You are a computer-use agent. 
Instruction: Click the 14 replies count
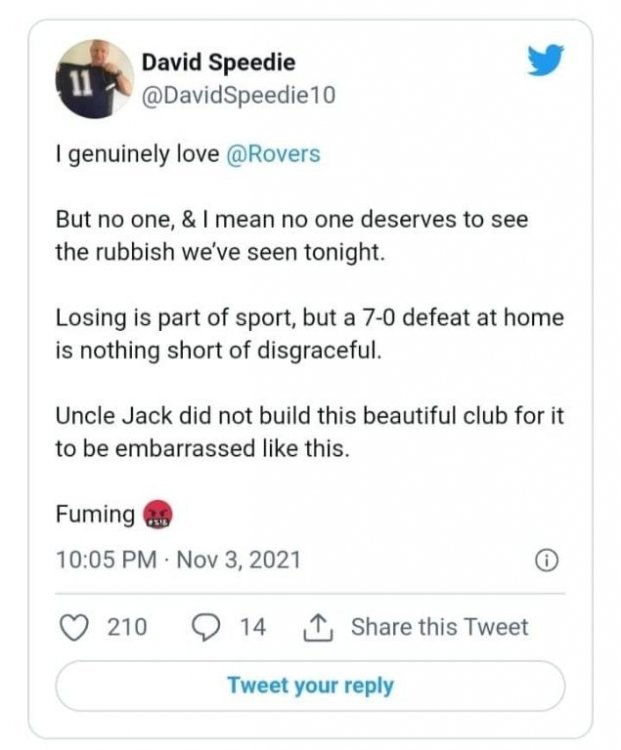[x=253, y=627]
